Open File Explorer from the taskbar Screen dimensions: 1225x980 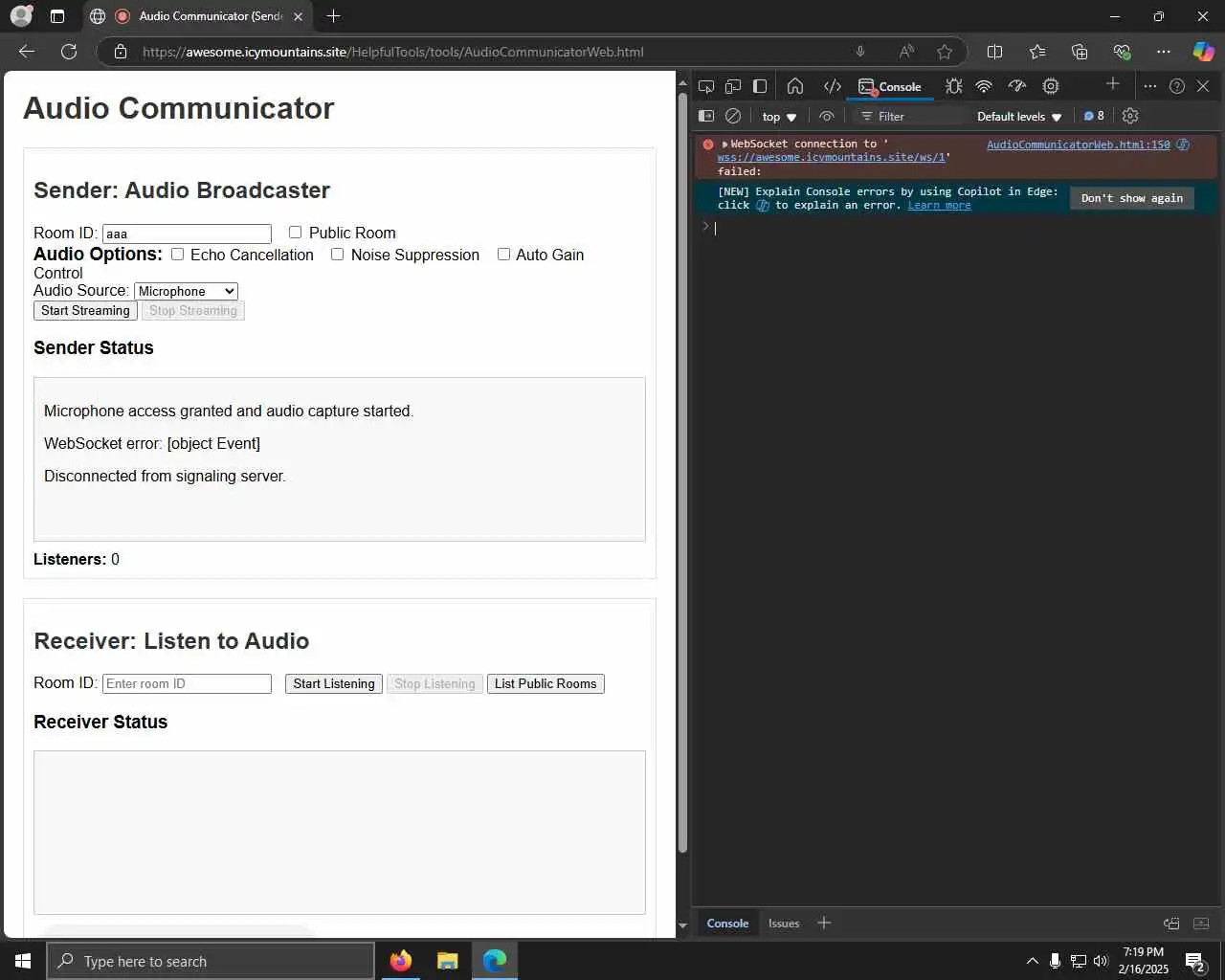[x=448, y=961]
